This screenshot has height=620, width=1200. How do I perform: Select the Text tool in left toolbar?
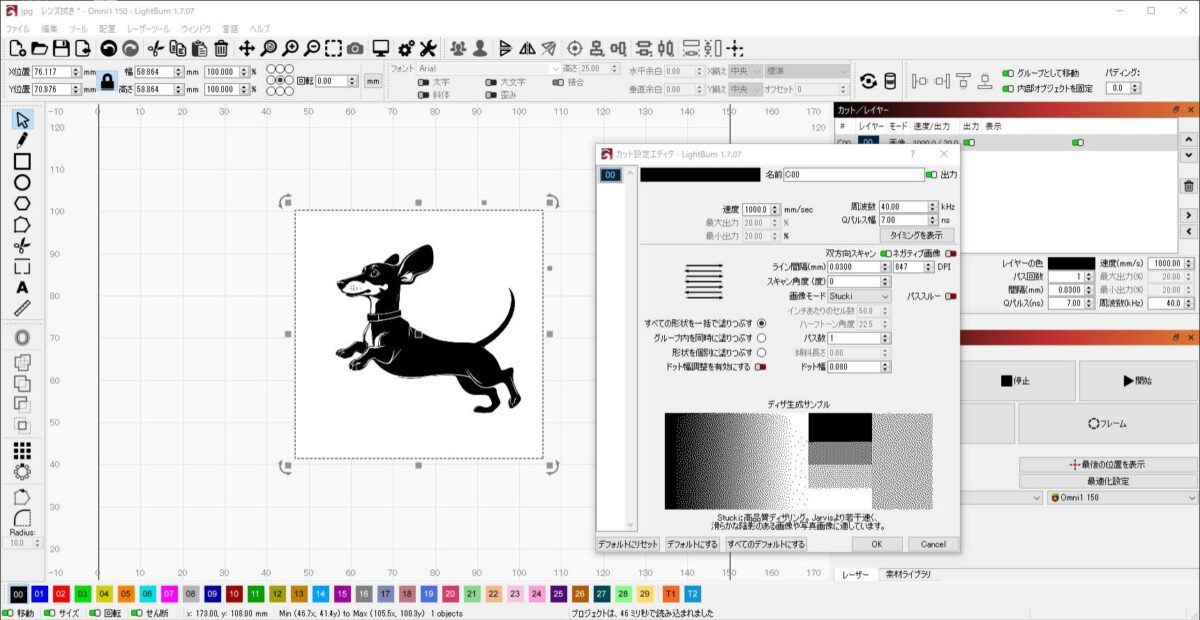pos(22,288)
